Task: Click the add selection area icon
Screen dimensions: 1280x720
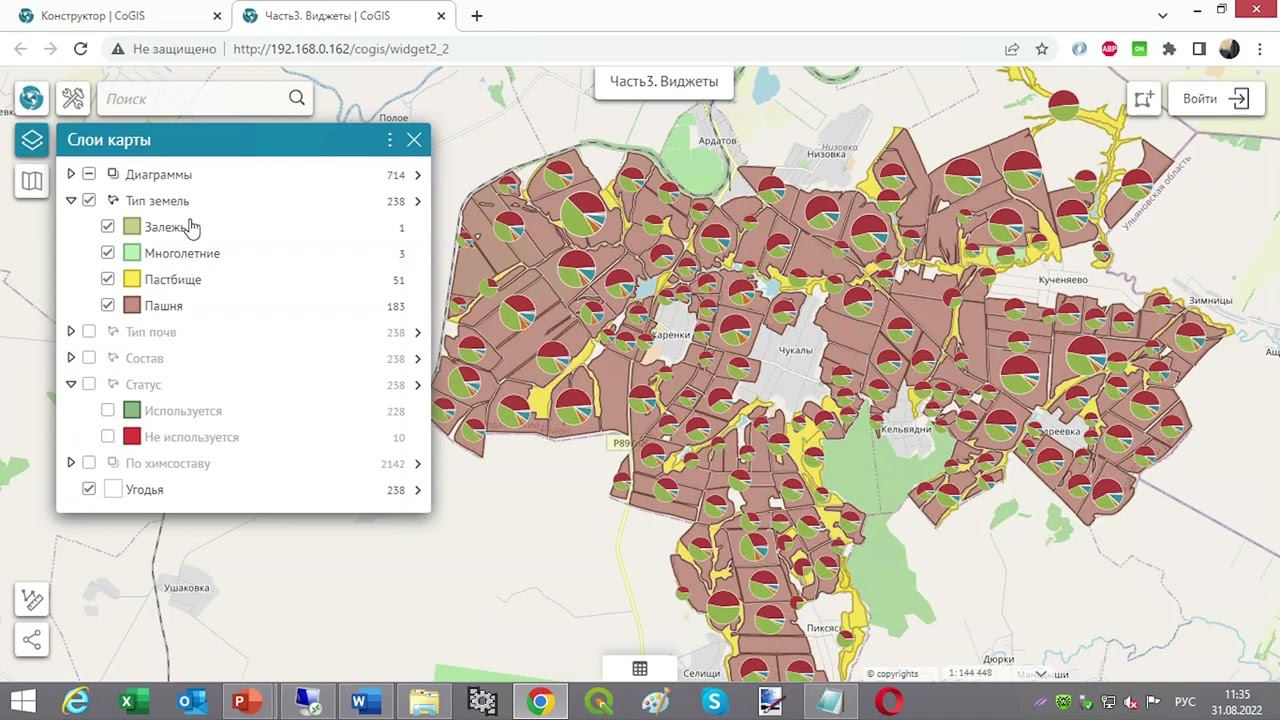Action: [x=1144, y=98]
